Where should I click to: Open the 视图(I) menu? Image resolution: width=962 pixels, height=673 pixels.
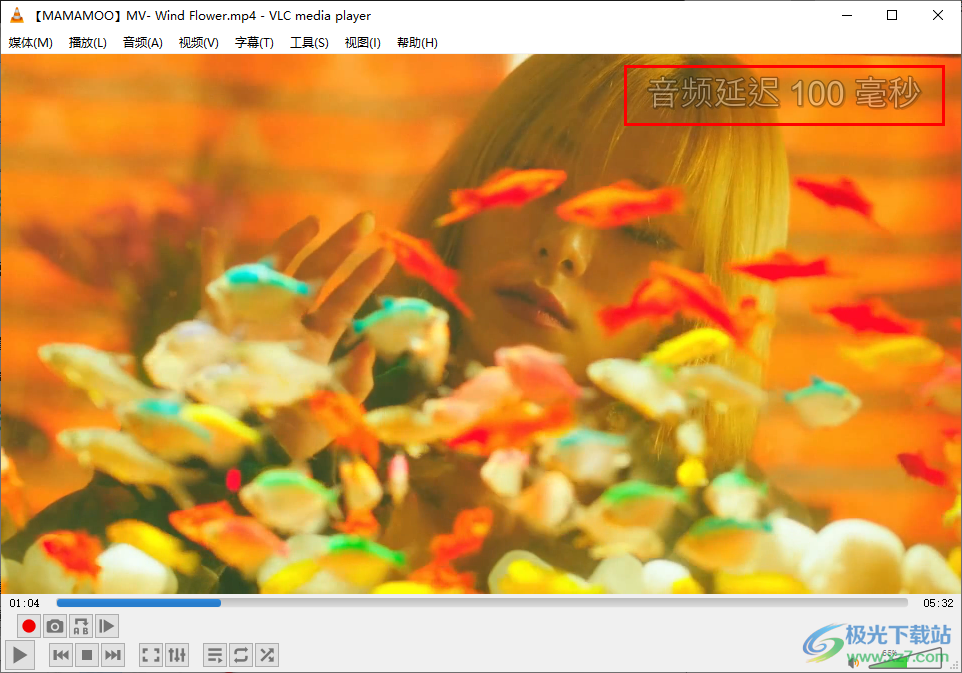[x=363, y=42]
